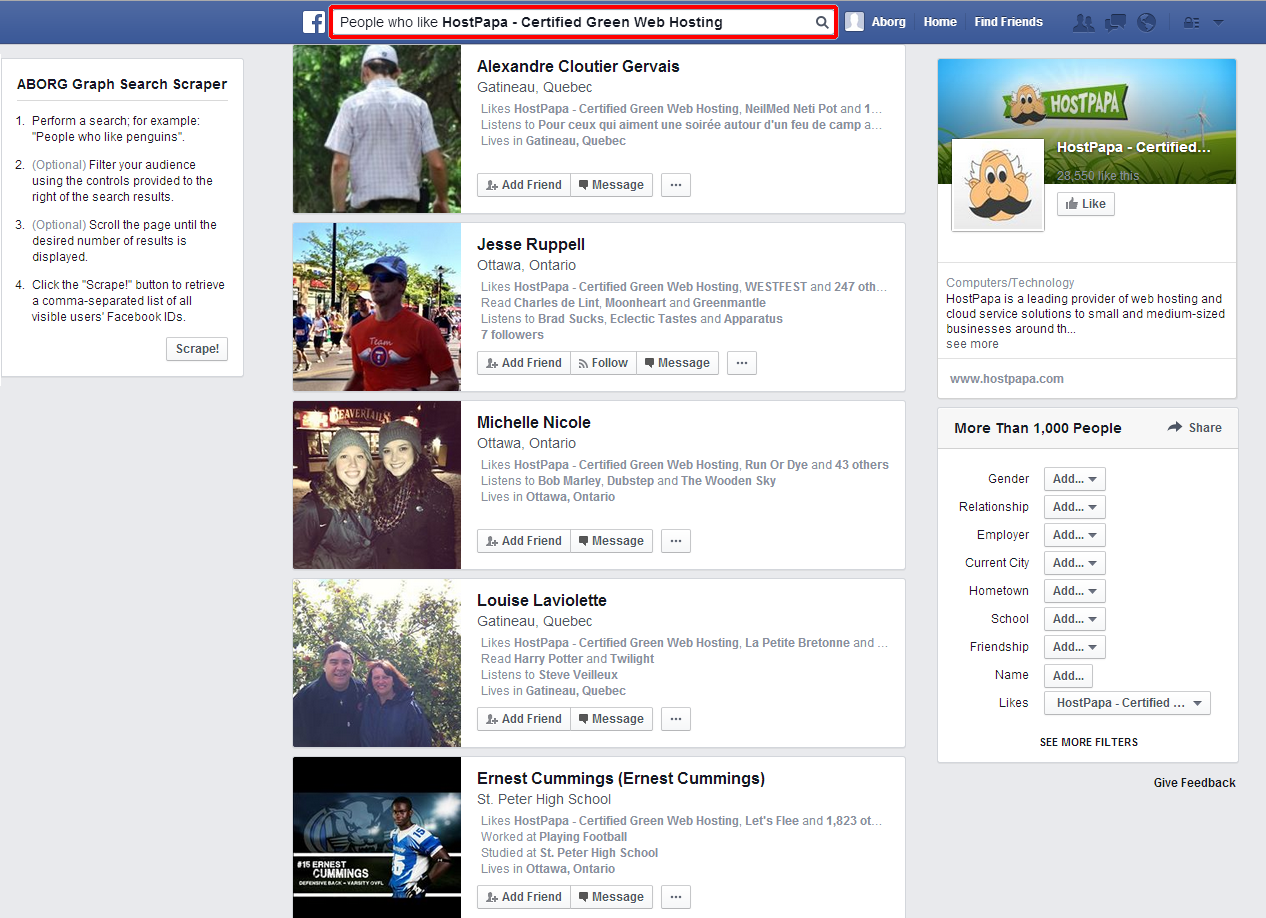Add Jesse Ruppell as friend
This screenshot has width=1266, height=918.
click(x=524, y=363)
